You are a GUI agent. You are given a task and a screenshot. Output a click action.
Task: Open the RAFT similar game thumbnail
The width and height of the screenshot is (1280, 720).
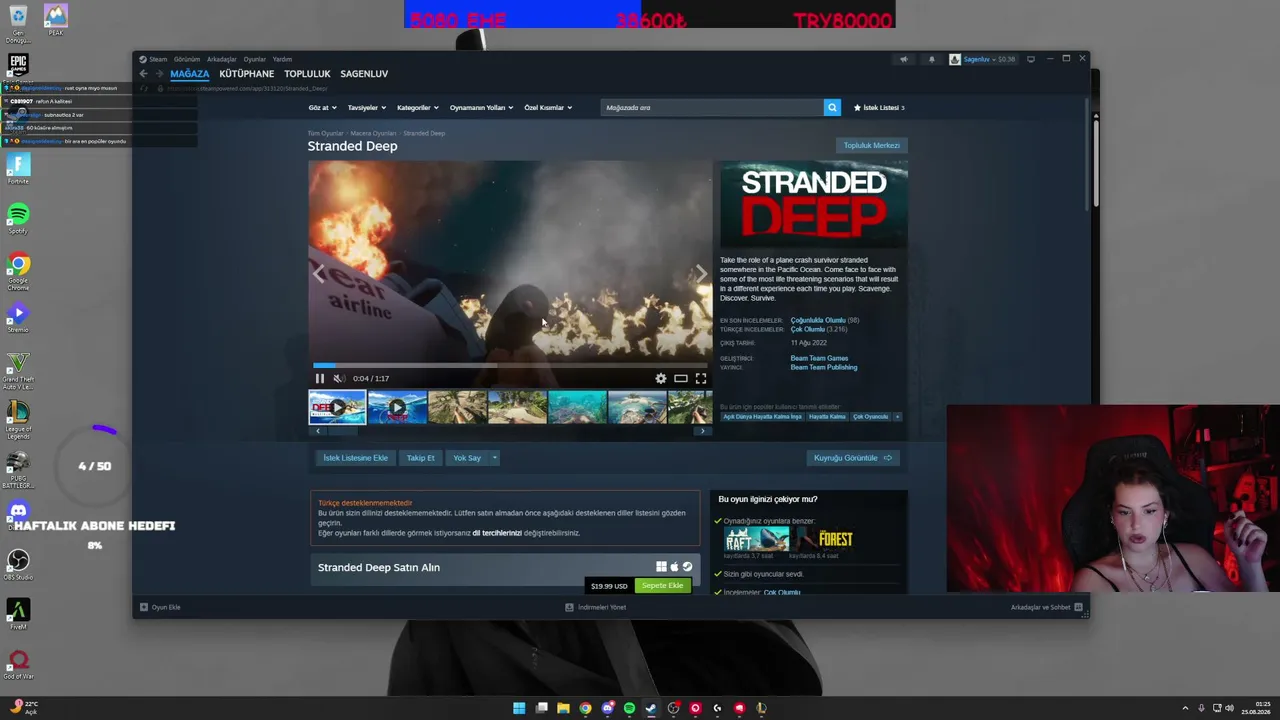click(x=756, y=540)
